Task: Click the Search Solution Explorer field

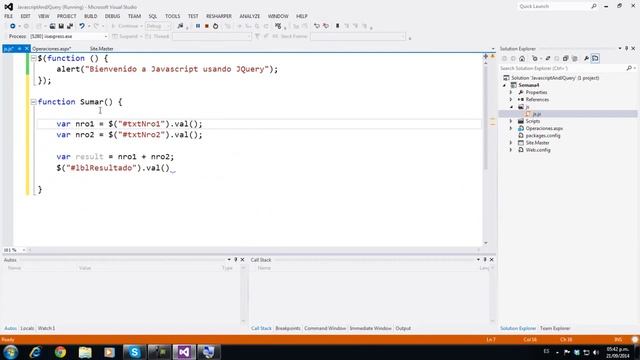Action: click(562, 68)
